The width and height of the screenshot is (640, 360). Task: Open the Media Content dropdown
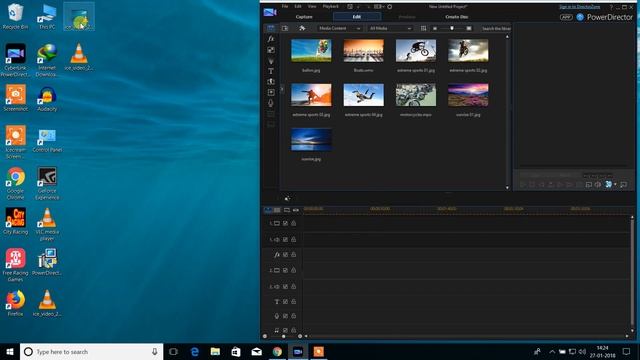click(x=340, y=28)
